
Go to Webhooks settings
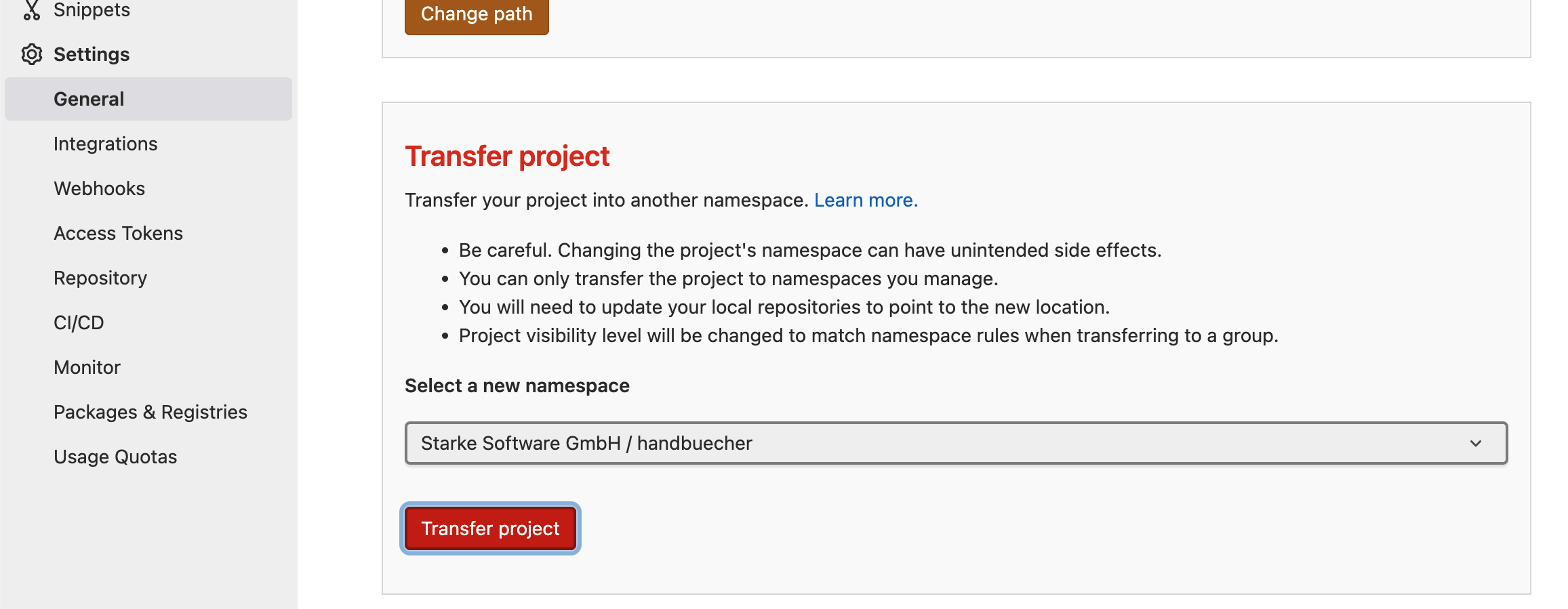[99, 188]
